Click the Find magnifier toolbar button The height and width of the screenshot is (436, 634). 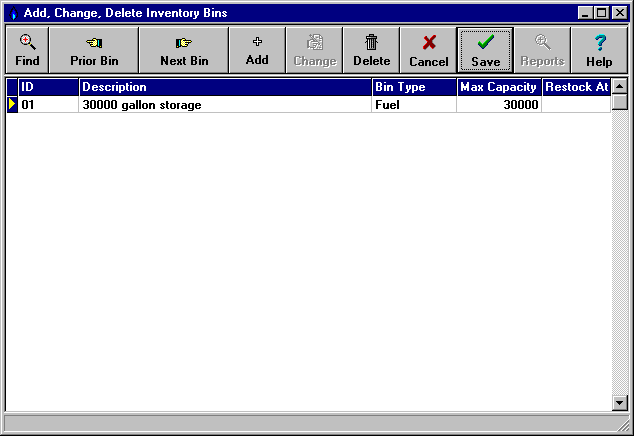coord(28,50)
